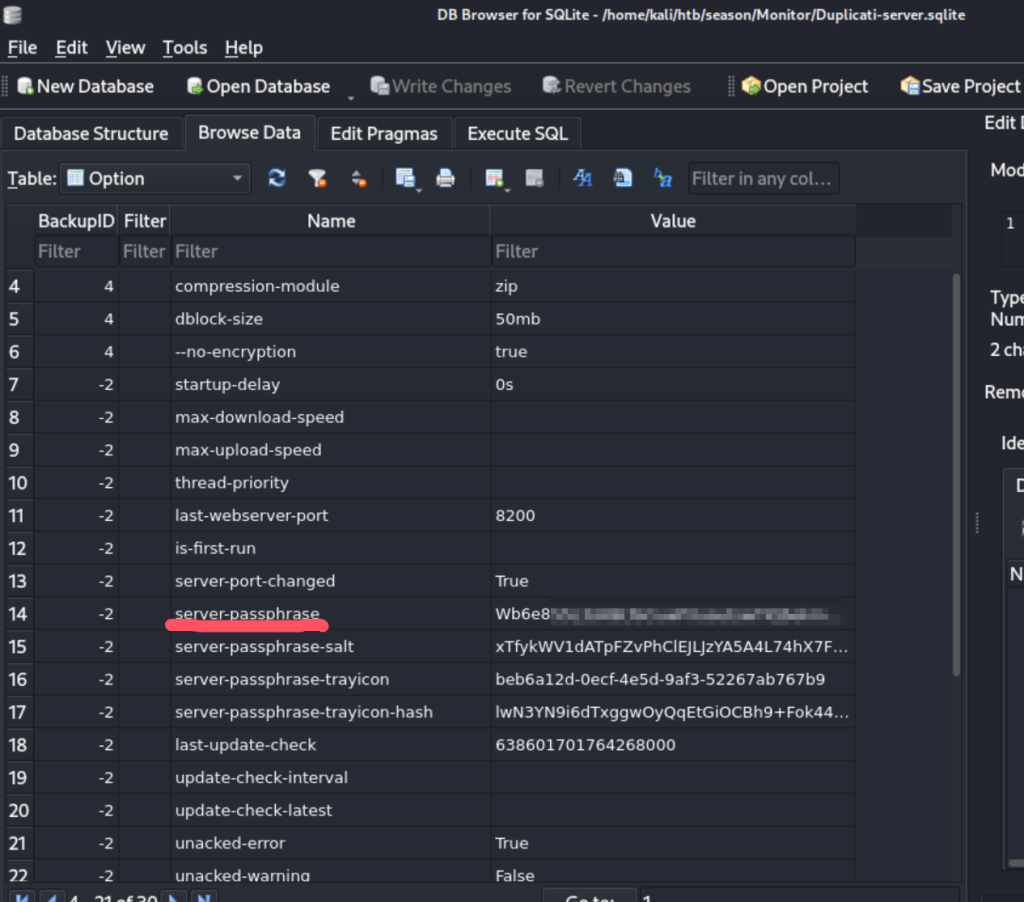The width and height of the screenshot is (1024, 902).
Task: Sort by the Value column header
Action: point(673,221)
